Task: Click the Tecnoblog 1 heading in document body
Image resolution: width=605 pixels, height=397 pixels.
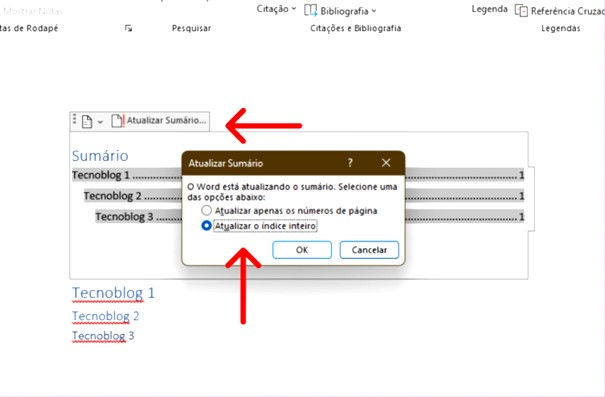Action: (x=113, y=293)
